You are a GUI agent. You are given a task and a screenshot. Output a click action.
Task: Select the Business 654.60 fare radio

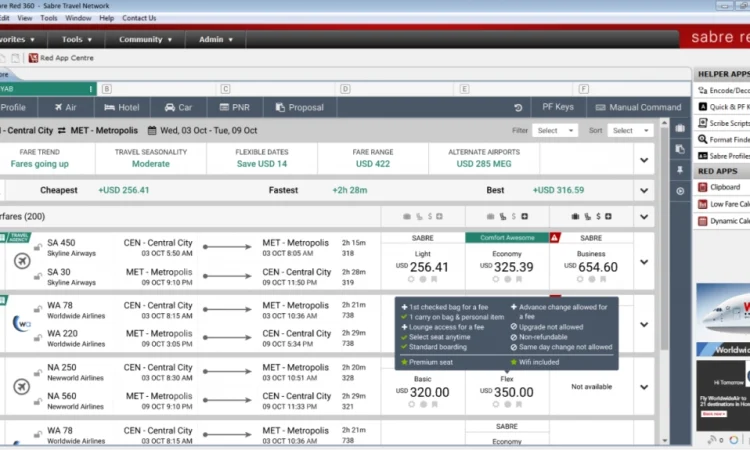coord(580,279)
